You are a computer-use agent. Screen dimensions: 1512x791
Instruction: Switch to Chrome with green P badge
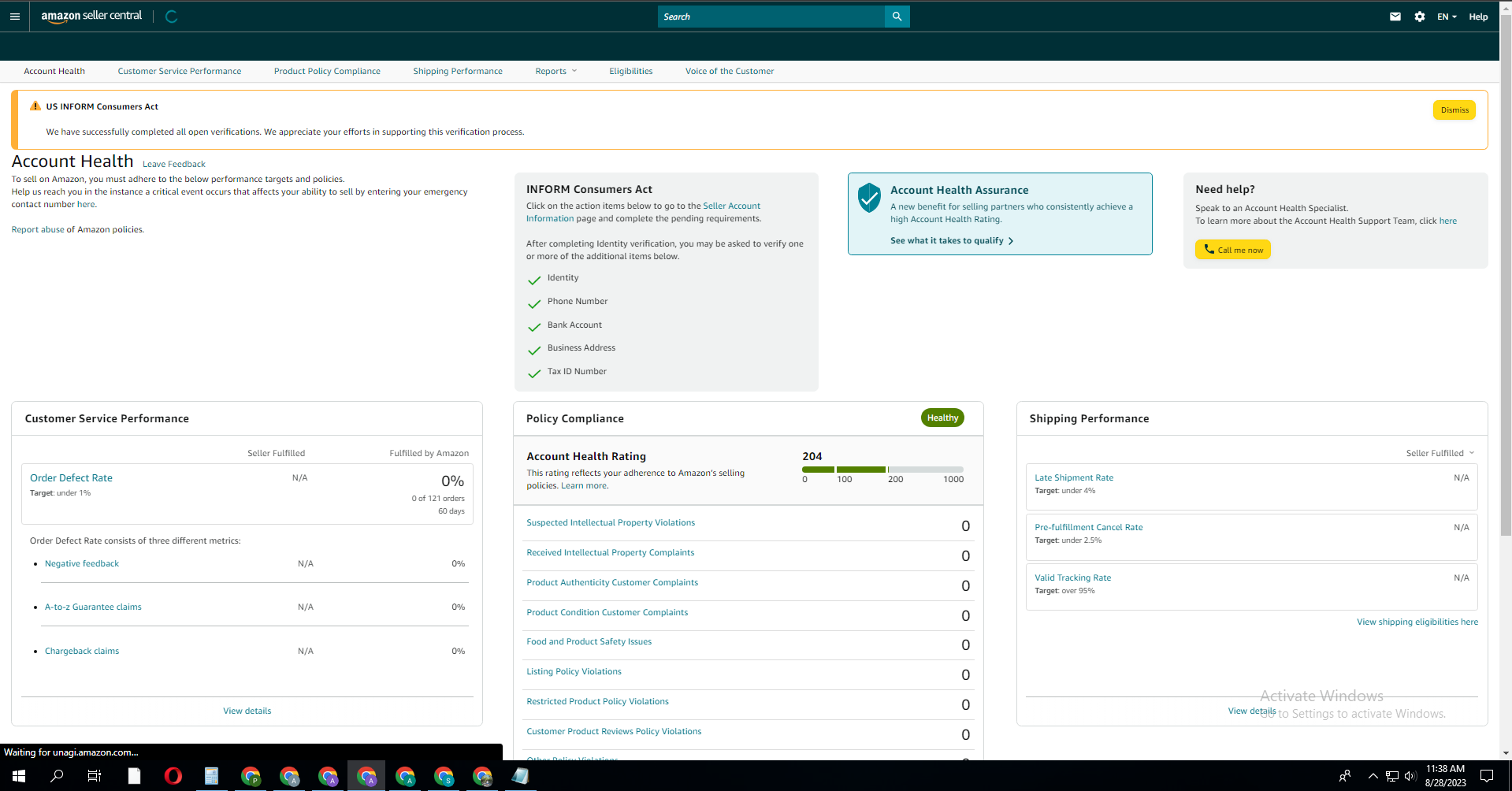tap(251, 776)
